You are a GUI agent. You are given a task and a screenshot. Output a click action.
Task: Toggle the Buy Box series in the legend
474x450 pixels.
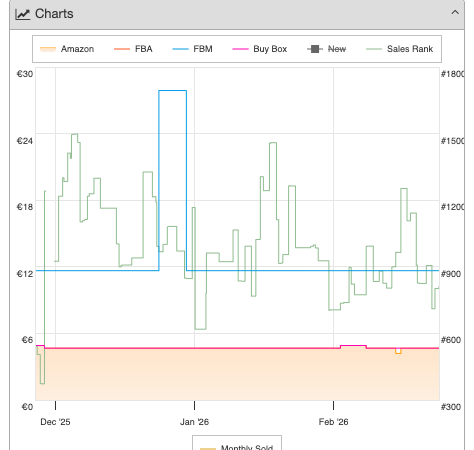[x=260, y=49]
